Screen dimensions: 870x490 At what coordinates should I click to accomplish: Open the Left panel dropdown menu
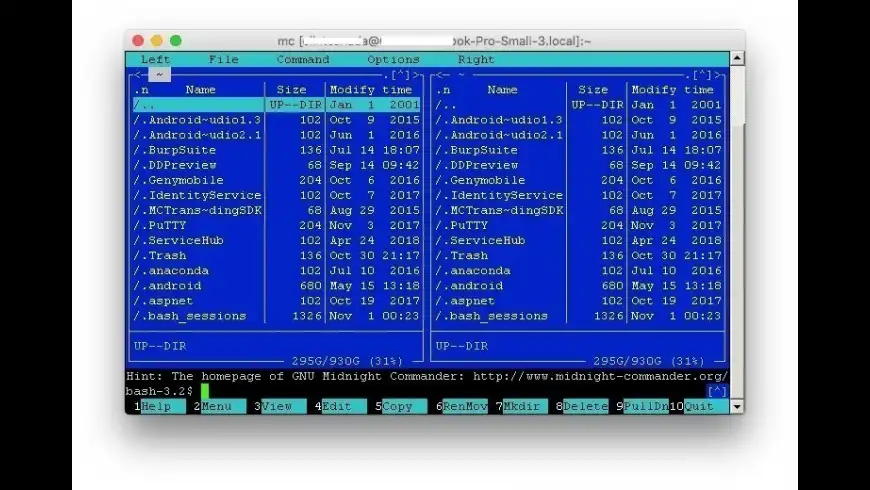[155, 59]
